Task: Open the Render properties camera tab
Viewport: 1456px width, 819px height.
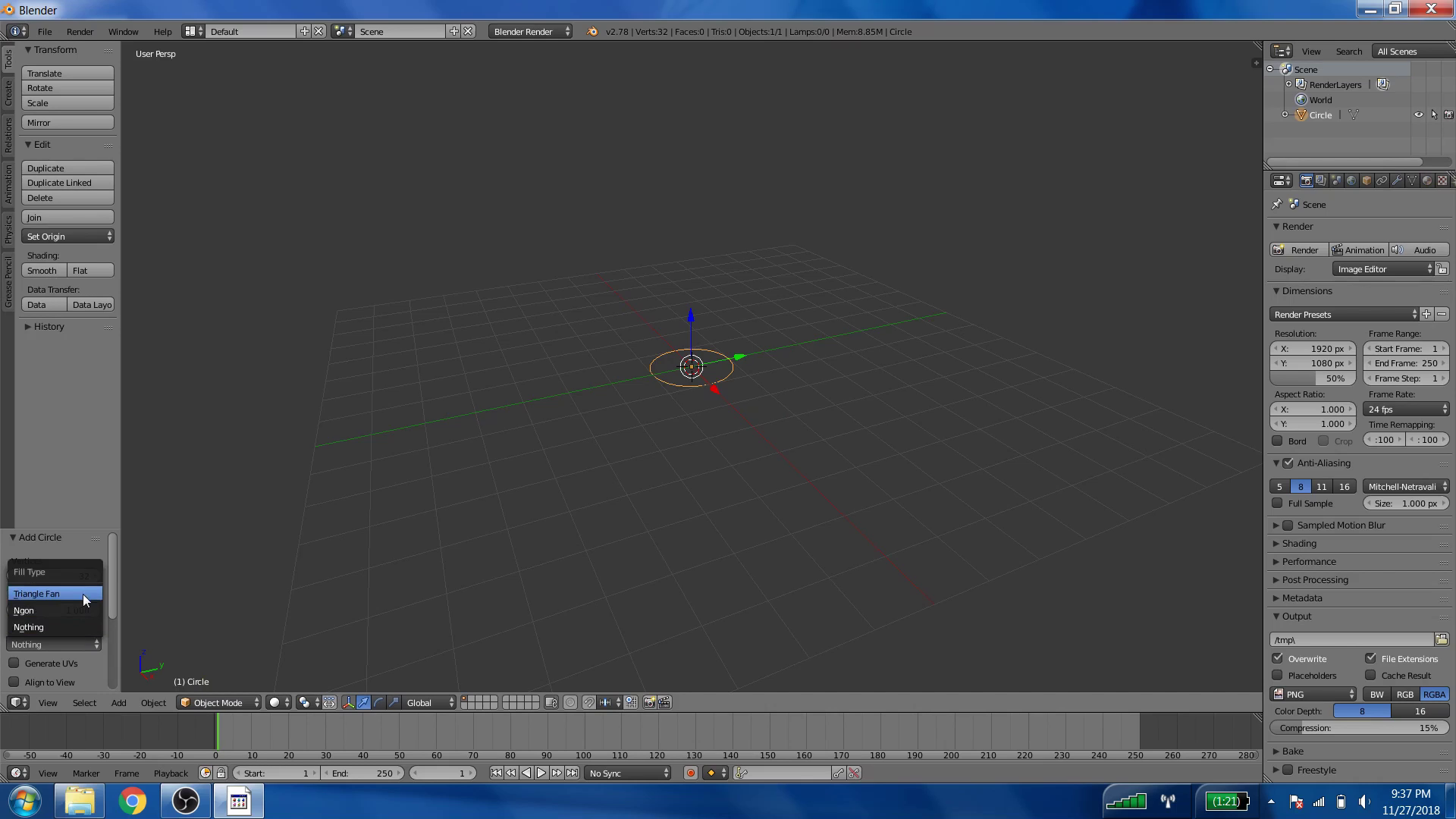Action: 1306,180
